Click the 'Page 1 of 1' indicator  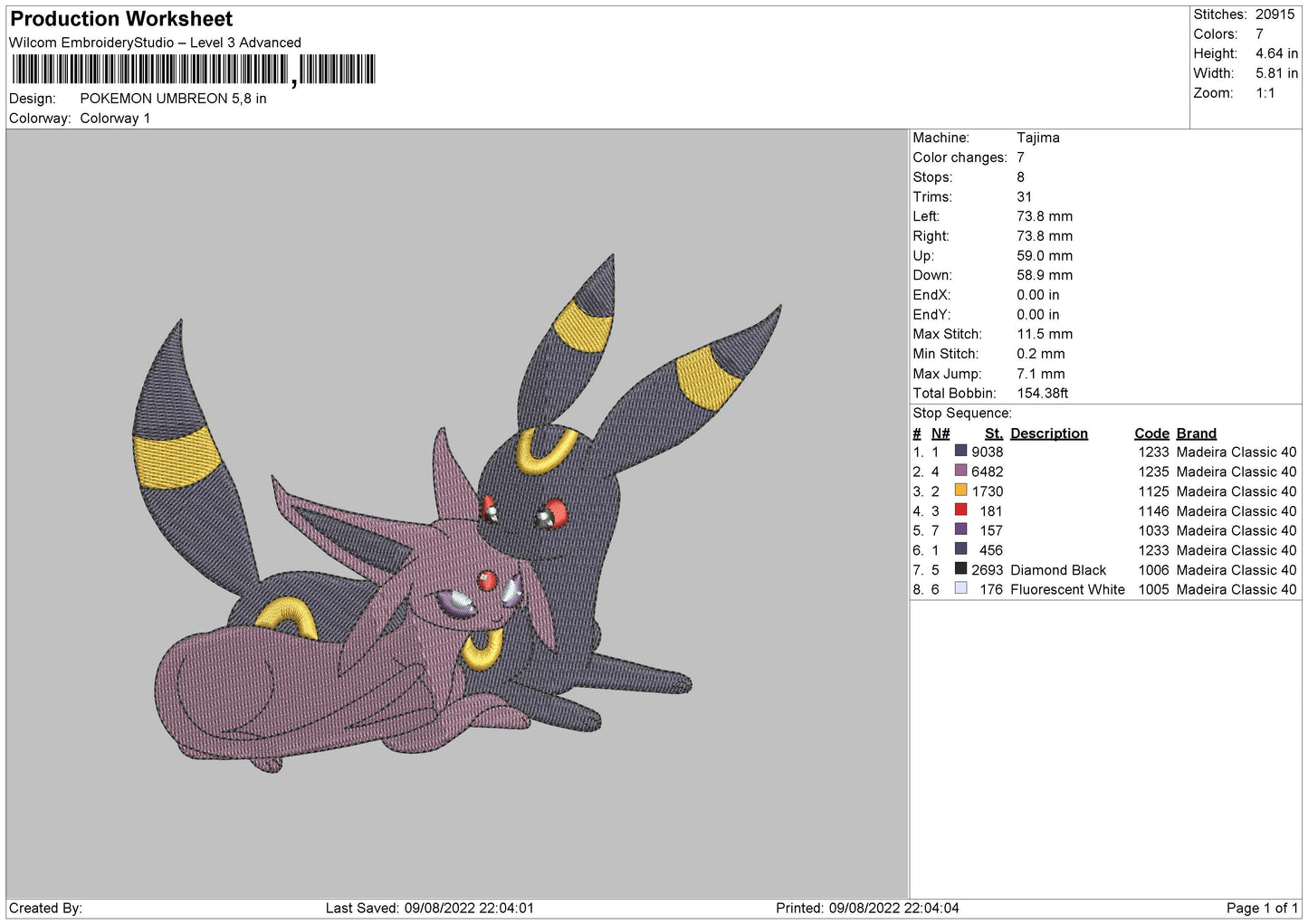pyautogui.click(x=1262, y=908)
